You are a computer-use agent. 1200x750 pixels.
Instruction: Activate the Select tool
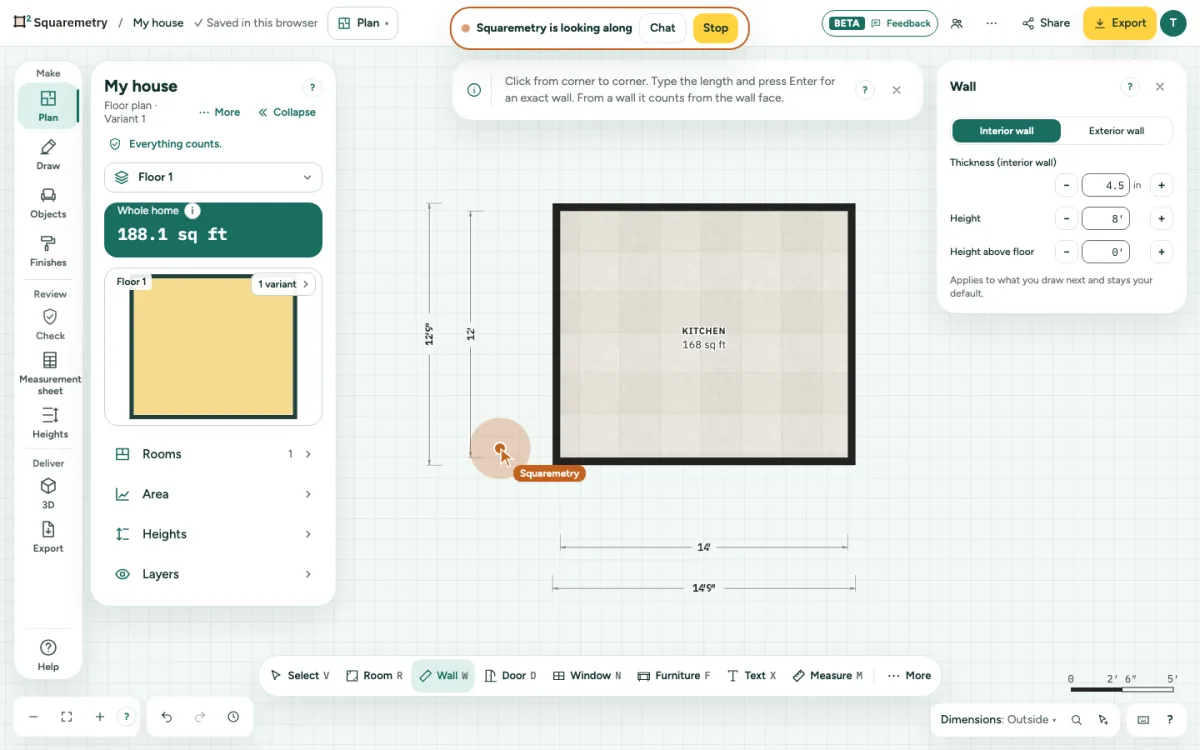[x=300, y=676]
